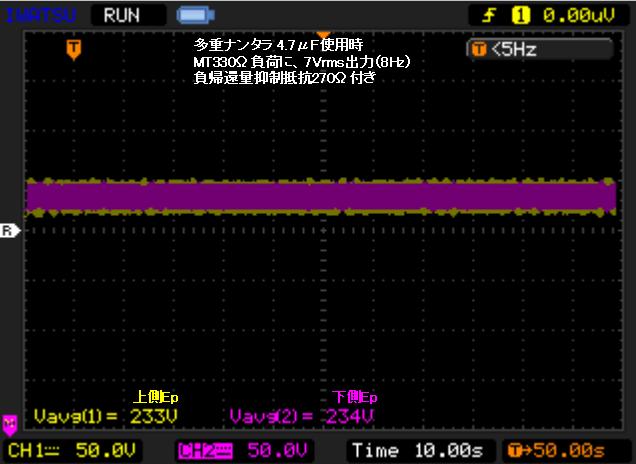Click the battery status icon
The height and width of the screenshot is (464, 636).
(x=189, y=15)
